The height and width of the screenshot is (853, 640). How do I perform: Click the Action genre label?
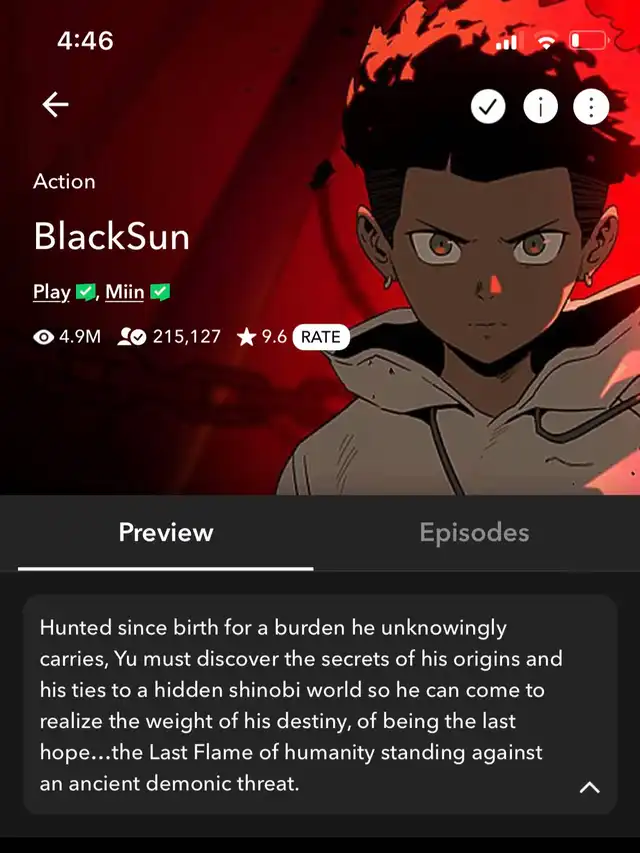coord(64,181)
